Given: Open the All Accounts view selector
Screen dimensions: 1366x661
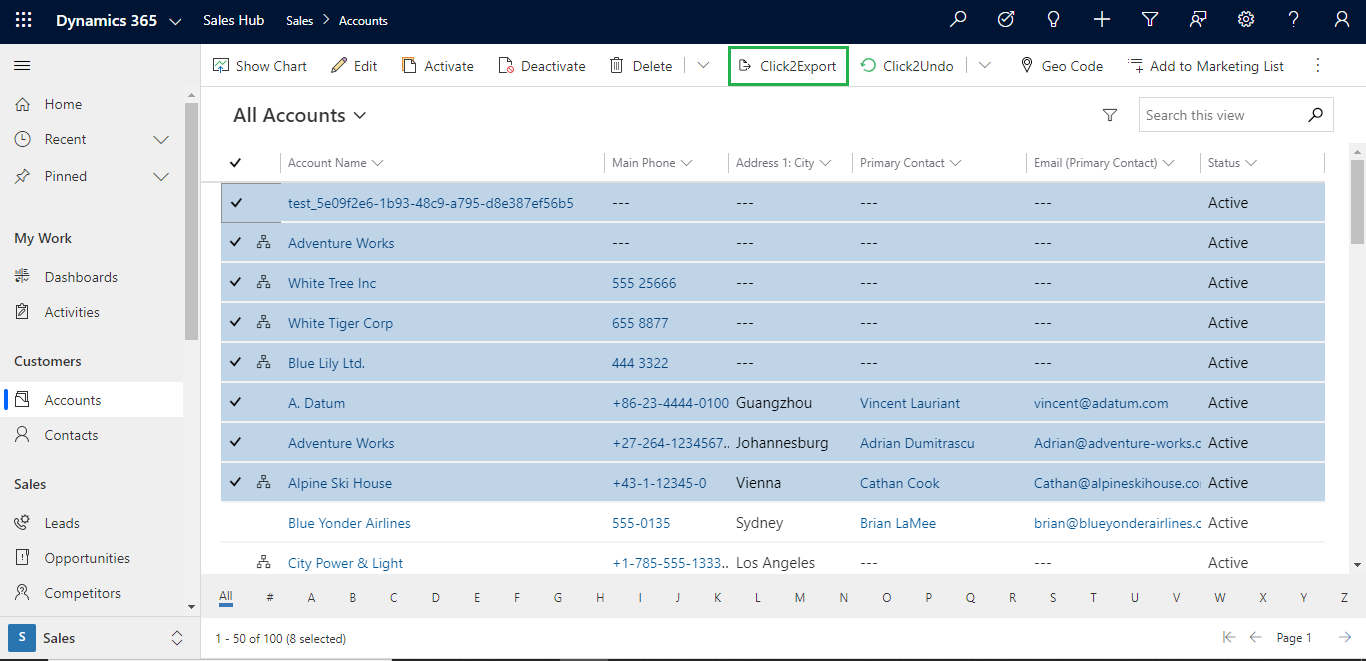Looking at the screenshot, I should click(x=299, y=115).
